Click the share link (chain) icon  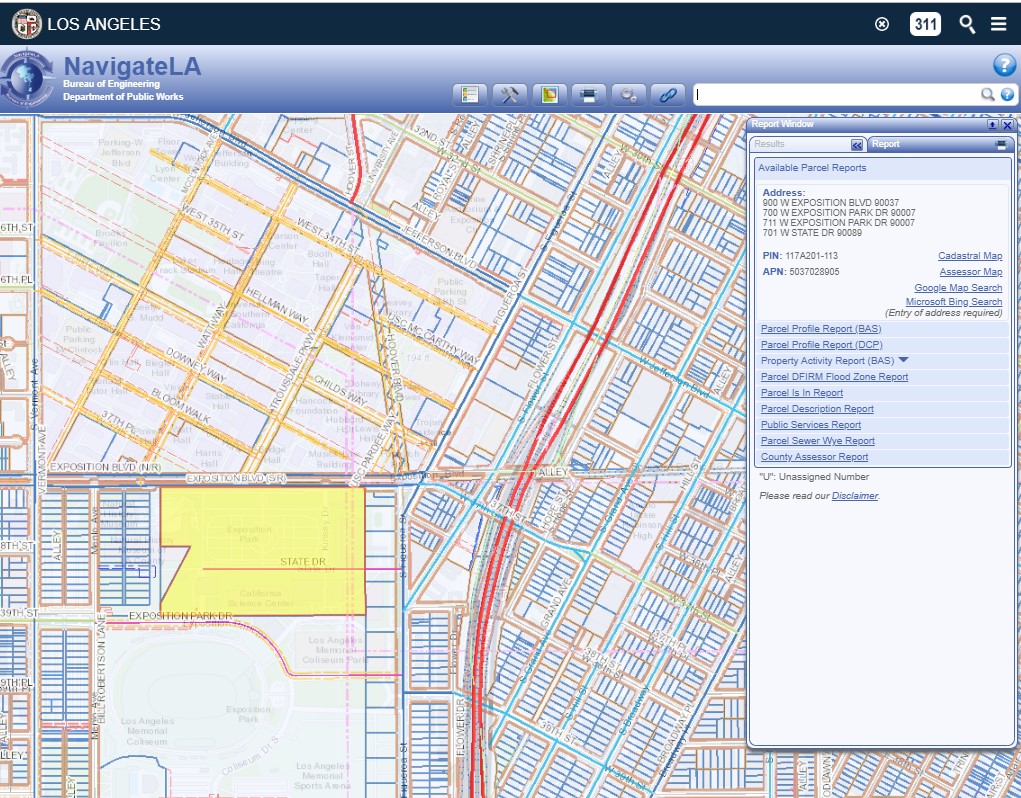pos(666,95)
